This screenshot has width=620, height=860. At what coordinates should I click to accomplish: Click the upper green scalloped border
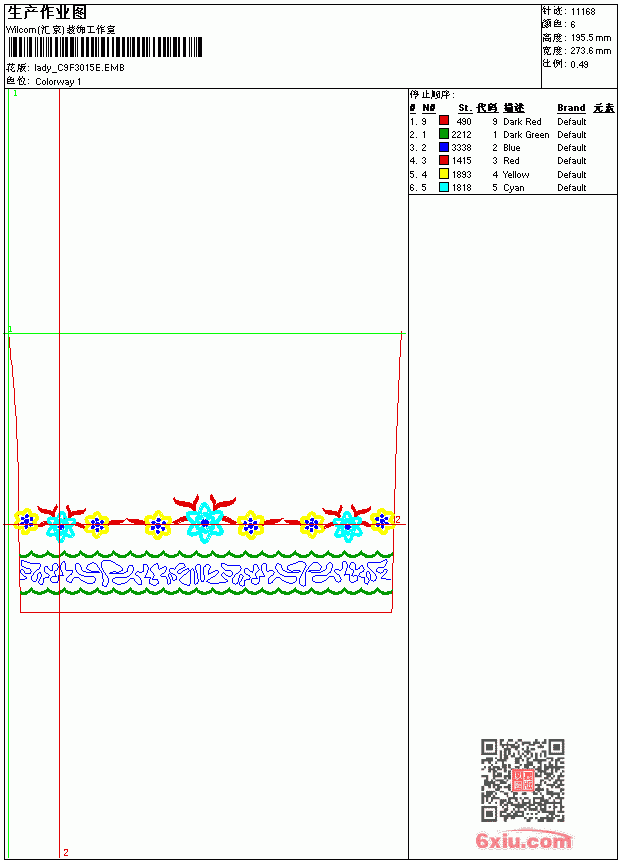coord(206,554)
